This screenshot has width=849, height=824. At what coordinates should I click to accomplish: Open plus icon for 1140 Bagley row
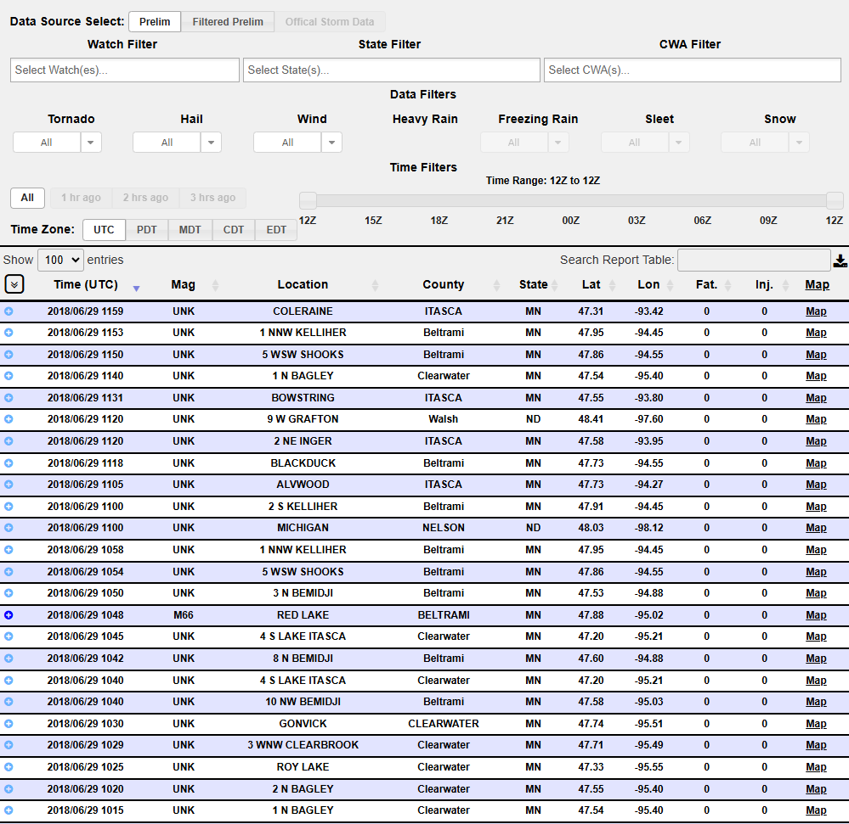coord(9,376)
